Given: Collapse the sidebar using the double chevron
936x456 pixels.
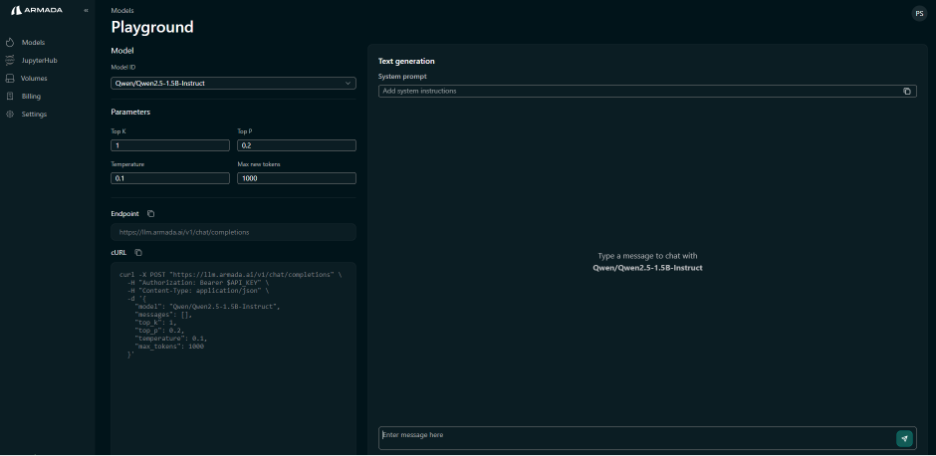Looking at the screenshot, I should (86, 11).
